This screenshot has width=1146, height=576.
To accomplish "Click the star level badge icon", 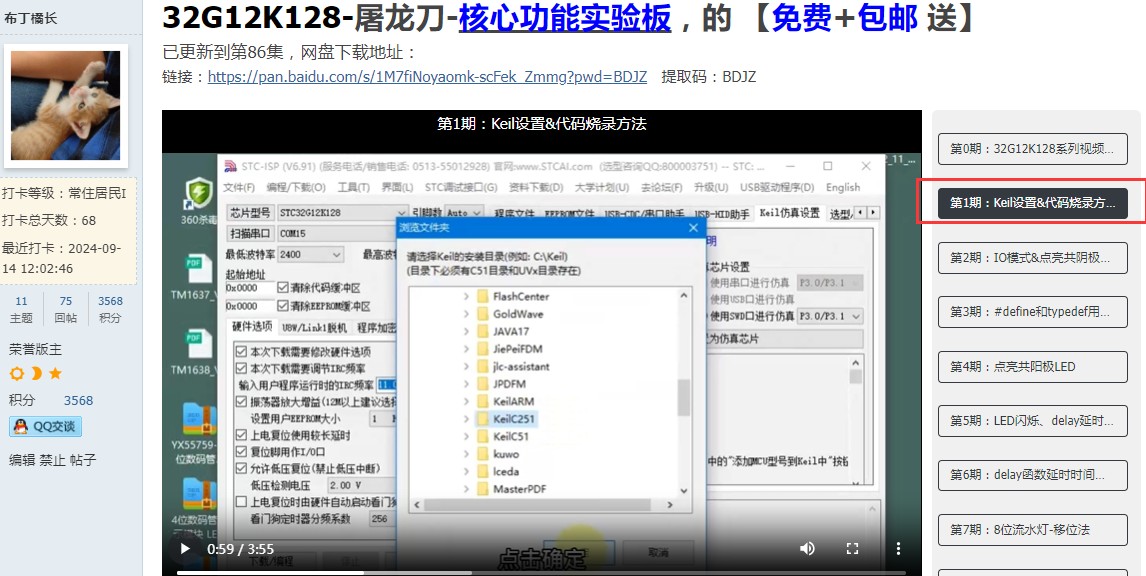I will click(55, 374).
